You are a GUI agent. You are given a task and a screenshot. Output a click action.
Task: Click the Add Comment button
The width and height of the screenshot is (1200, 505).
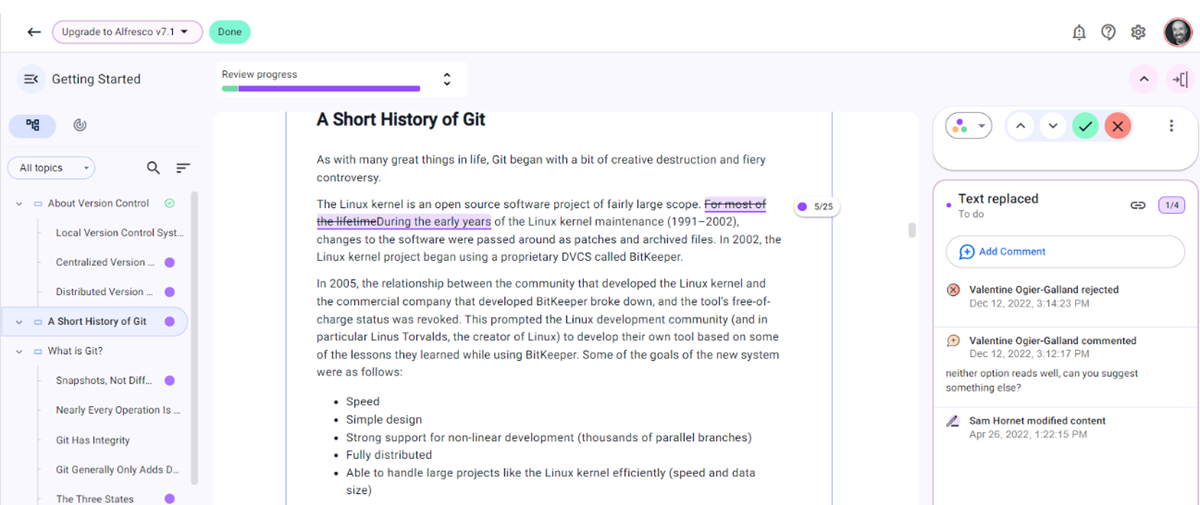1065,252
